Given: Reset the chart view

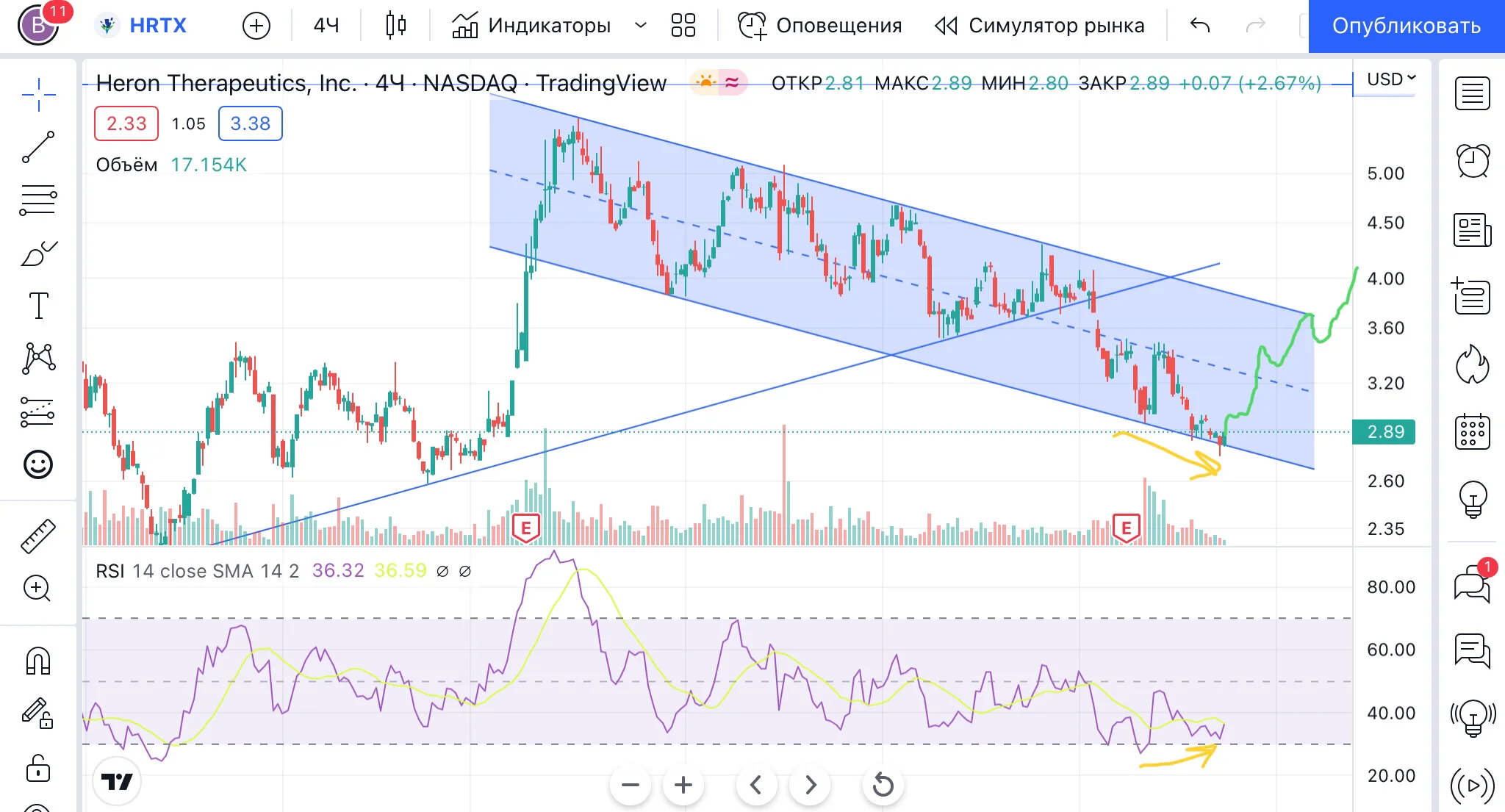Looking at the screenshot, I should [x=883, y=785].
